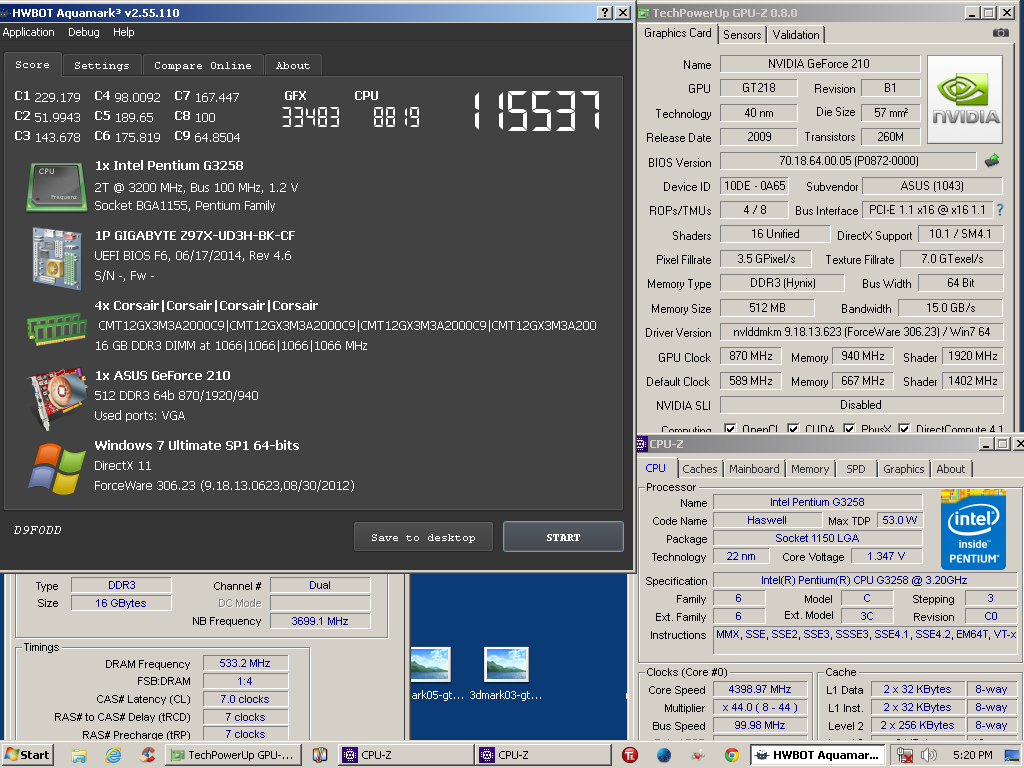Switch to the SPD tab in CPU-Z
This screenshot has height=768, width=1024.
pos(856,469)
